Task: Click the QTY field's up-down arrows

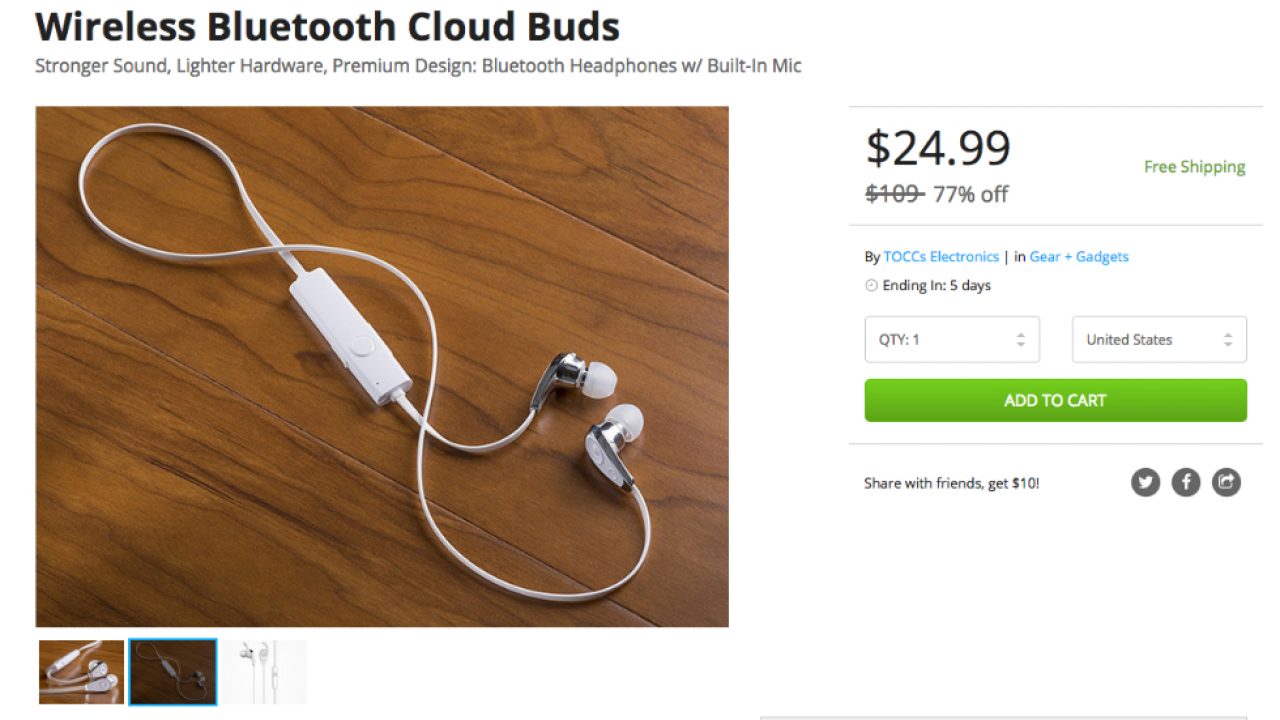Action: (1020, 340)
